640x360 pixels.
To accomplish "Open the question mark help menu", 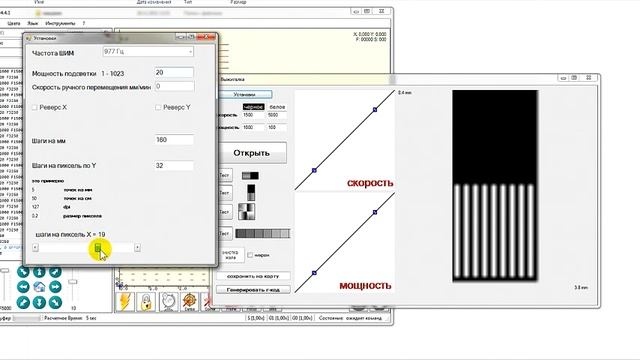I will click(x=84, y=23).
